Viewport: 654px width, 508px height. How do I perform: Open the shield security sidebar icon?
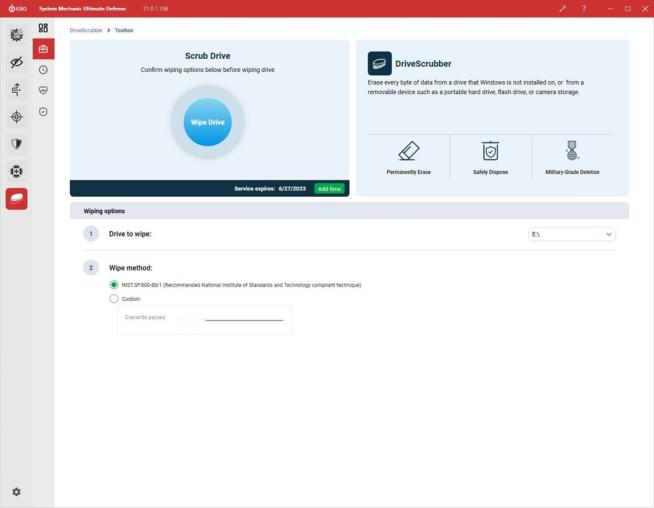point(17,144)
